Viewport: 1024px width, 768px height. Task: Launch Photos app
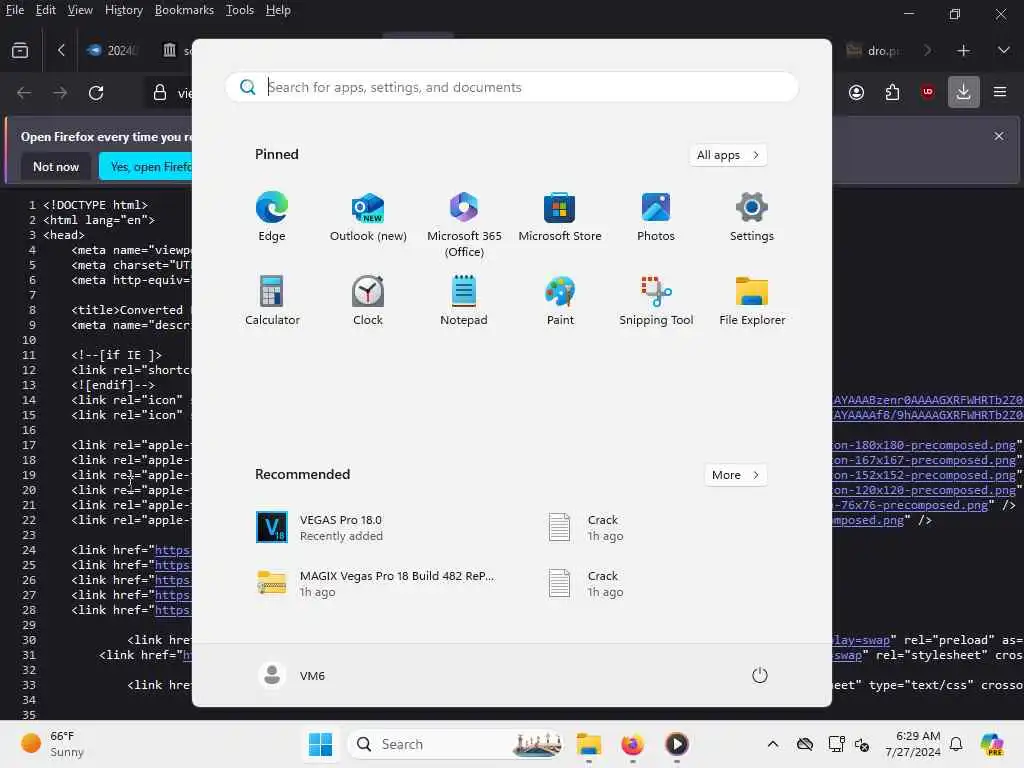pos(656,216)
